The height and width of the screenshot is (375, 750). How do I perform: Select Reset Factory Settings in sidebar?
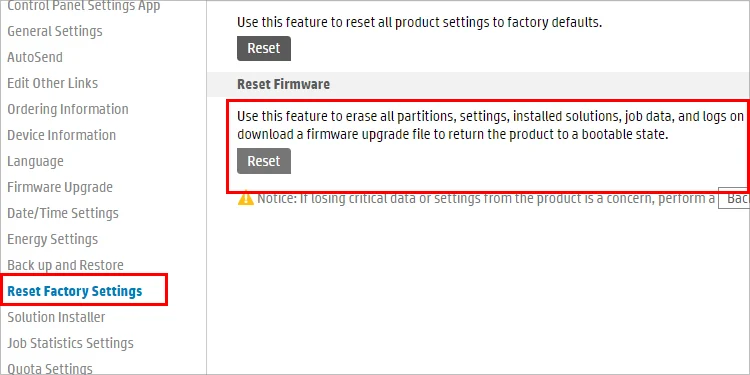tap(75, 291)
